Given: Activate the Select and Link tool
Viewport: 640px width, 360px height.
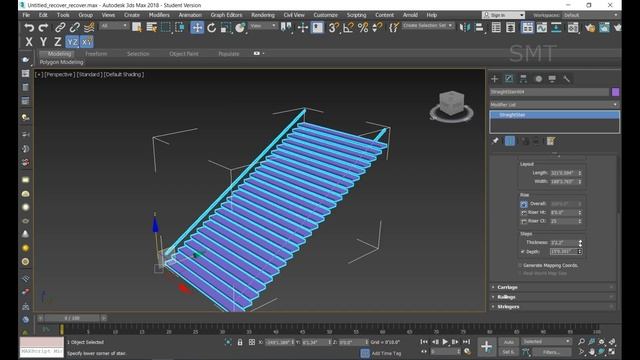Looking at the screenshot, I should click(60, 28).
